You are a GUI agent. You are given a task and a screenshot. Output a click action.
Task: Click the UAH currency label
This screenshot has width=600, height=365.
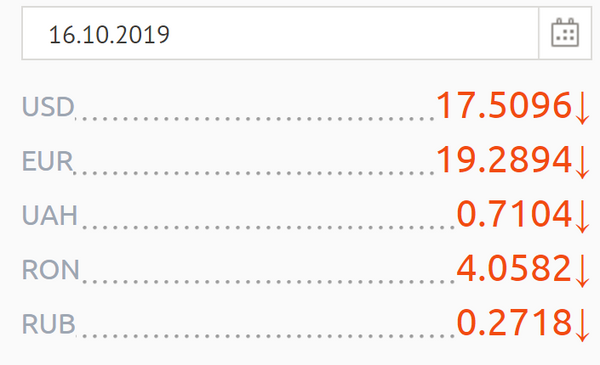50,215
